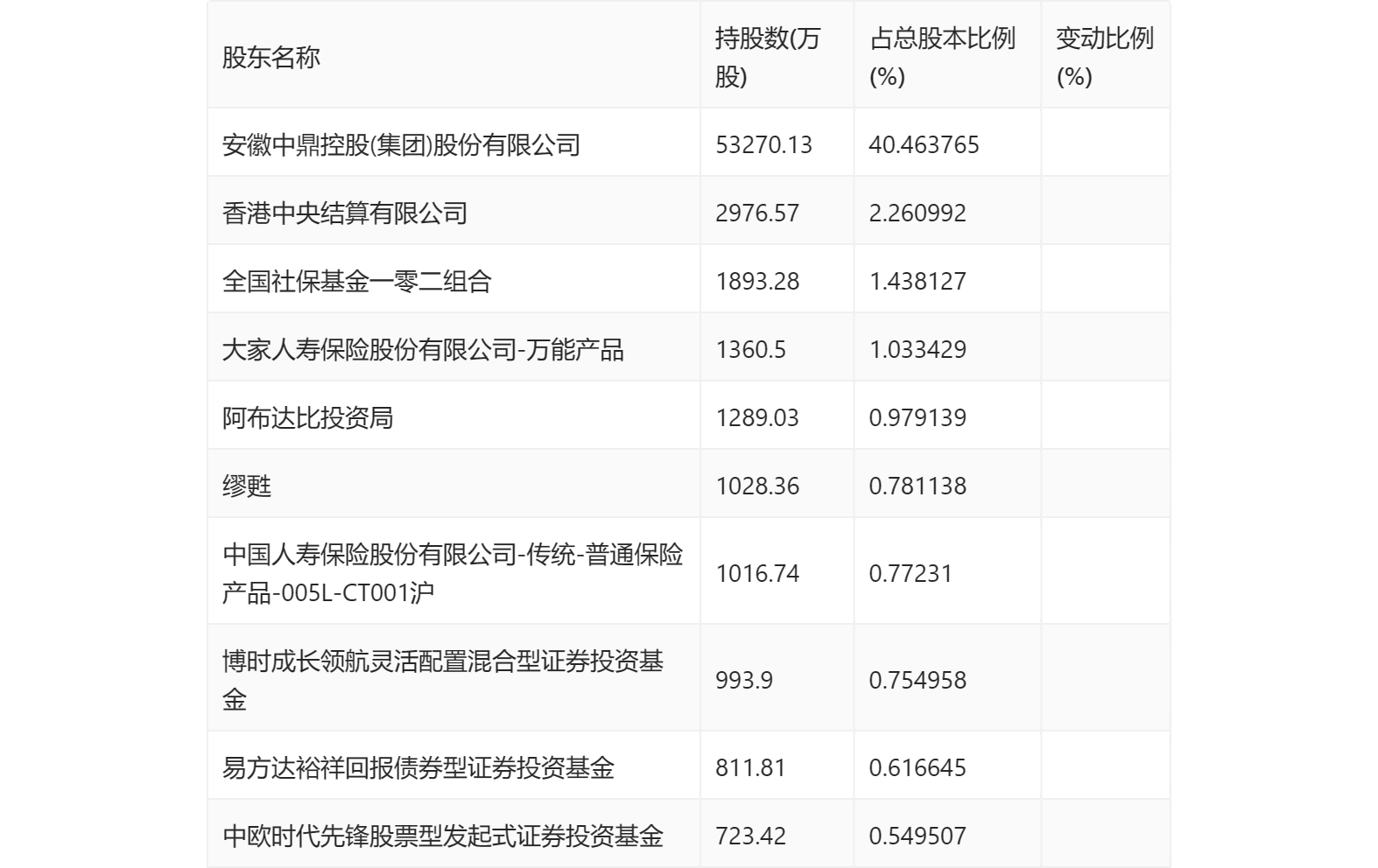This screenshot has width=1378, height=868.
Task: Click the shareholding value 53270.13
Action: tap(763, 144)
